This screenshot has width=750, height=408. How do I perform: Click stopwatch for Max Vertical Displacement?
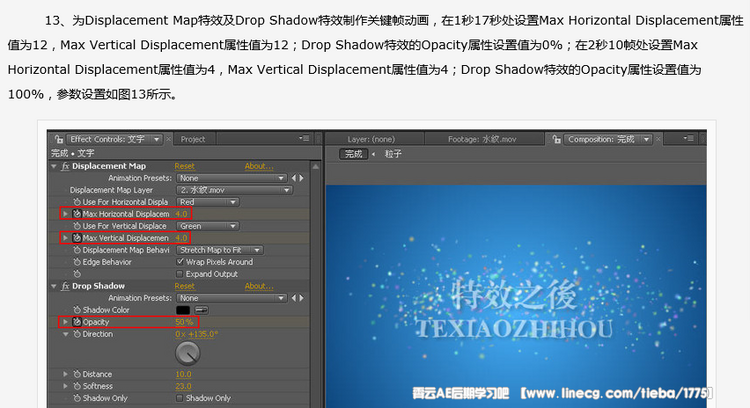77,238
